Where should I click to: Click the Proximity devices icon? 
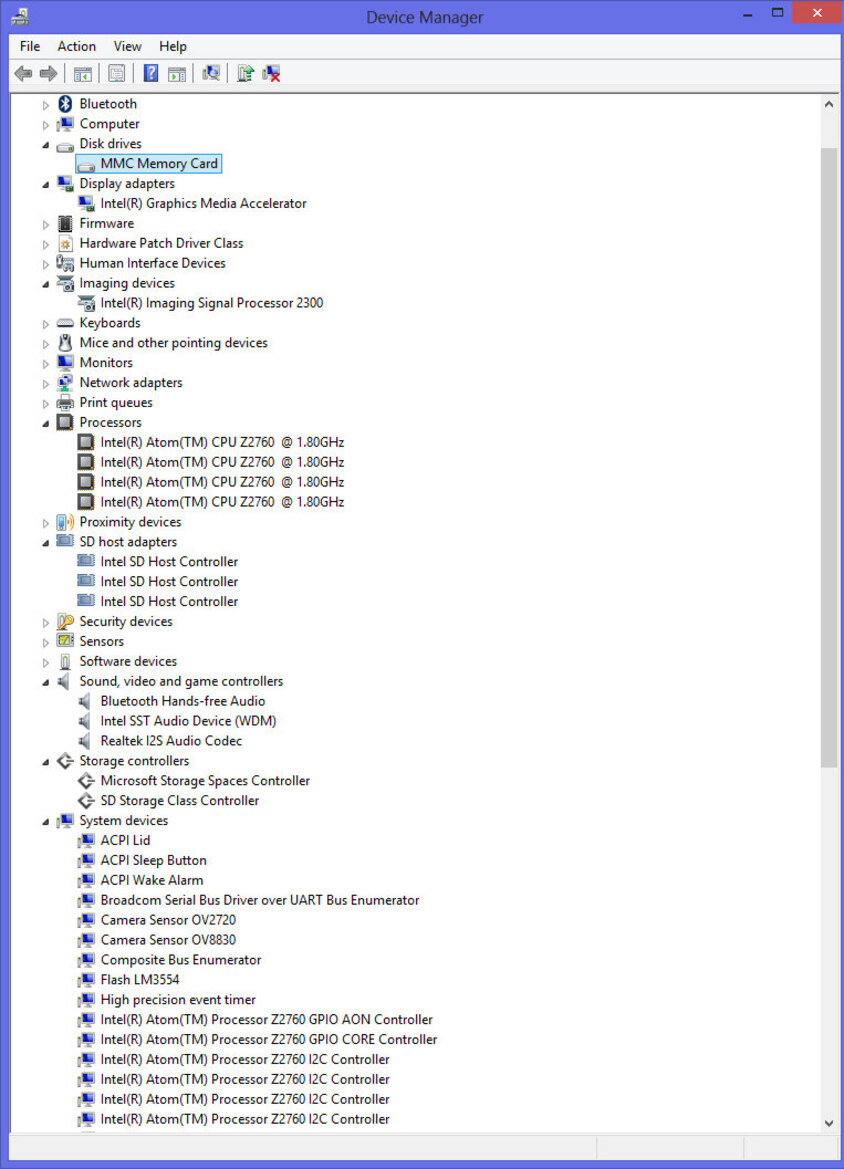[66, 522]
